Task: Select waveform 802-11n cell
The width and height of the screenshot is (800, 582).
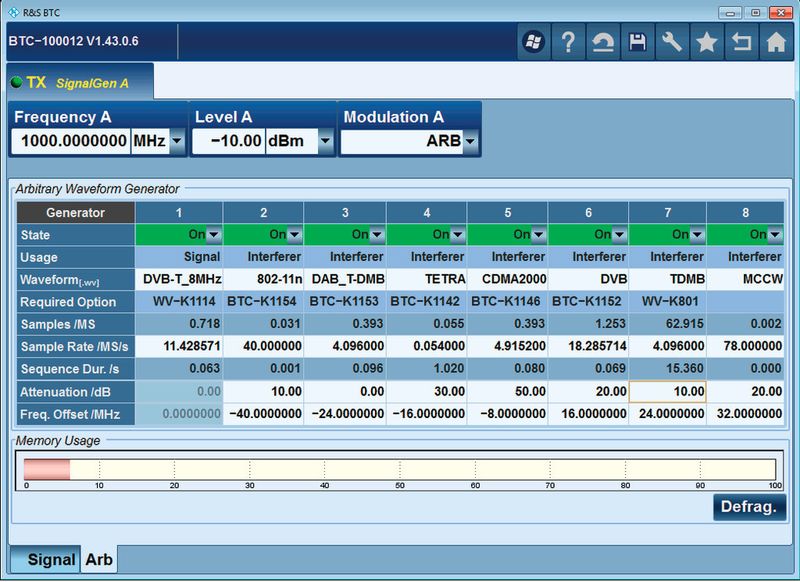Action: (263, 279)
